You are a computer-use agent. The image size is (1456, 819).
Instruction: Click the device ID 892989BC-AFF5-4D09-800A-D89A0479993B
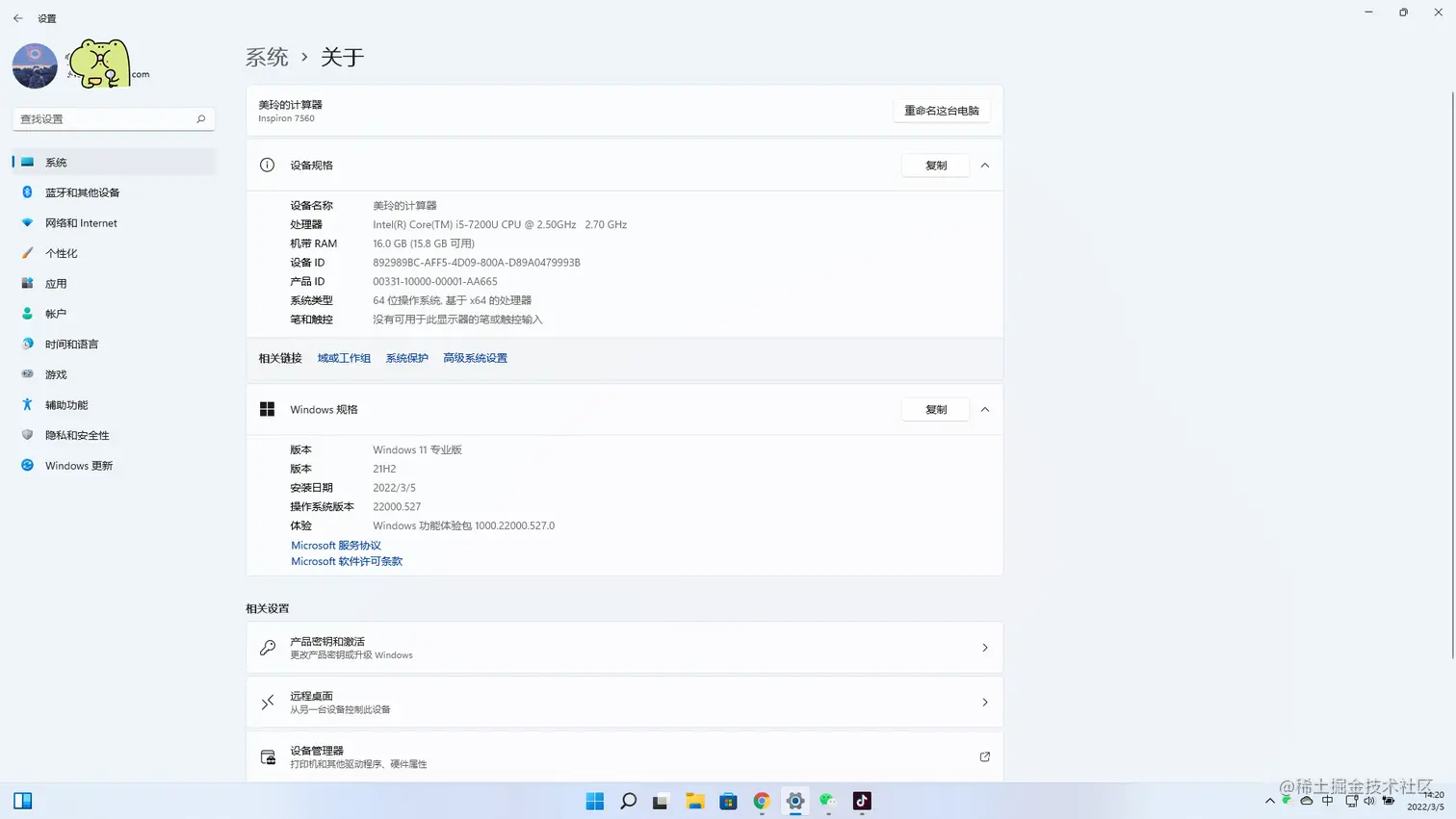click(477, 263)
